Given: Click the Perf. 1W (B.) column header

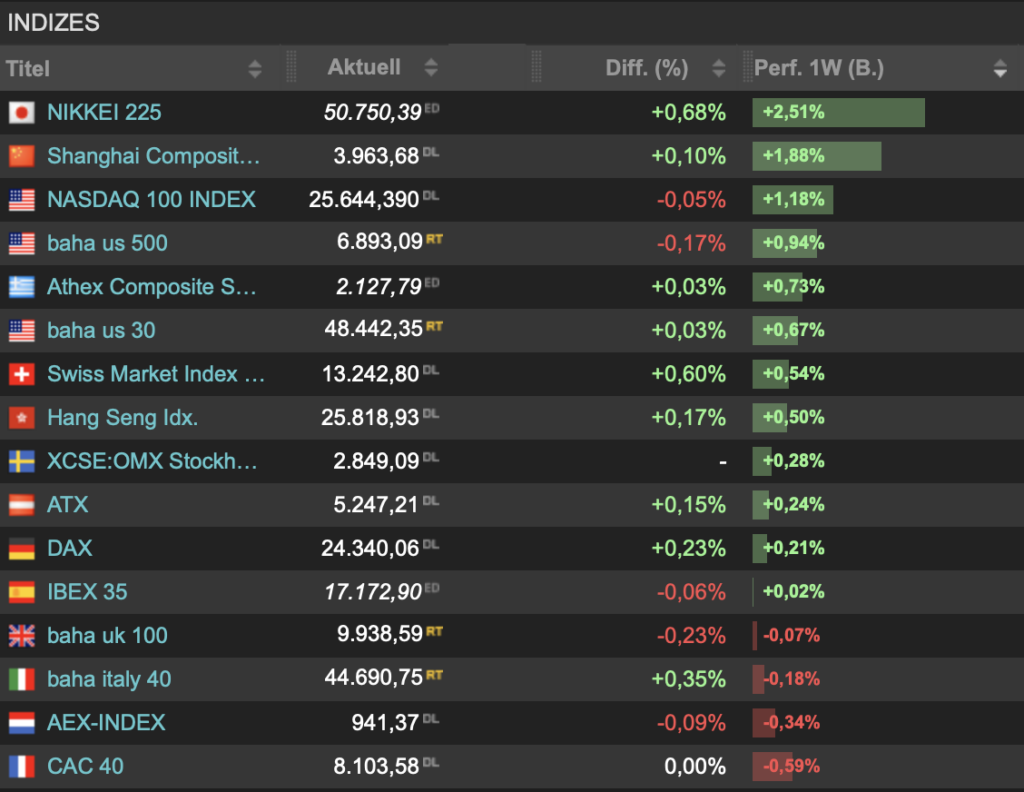Looking at the screenshot, I should (x=819, y=69).
